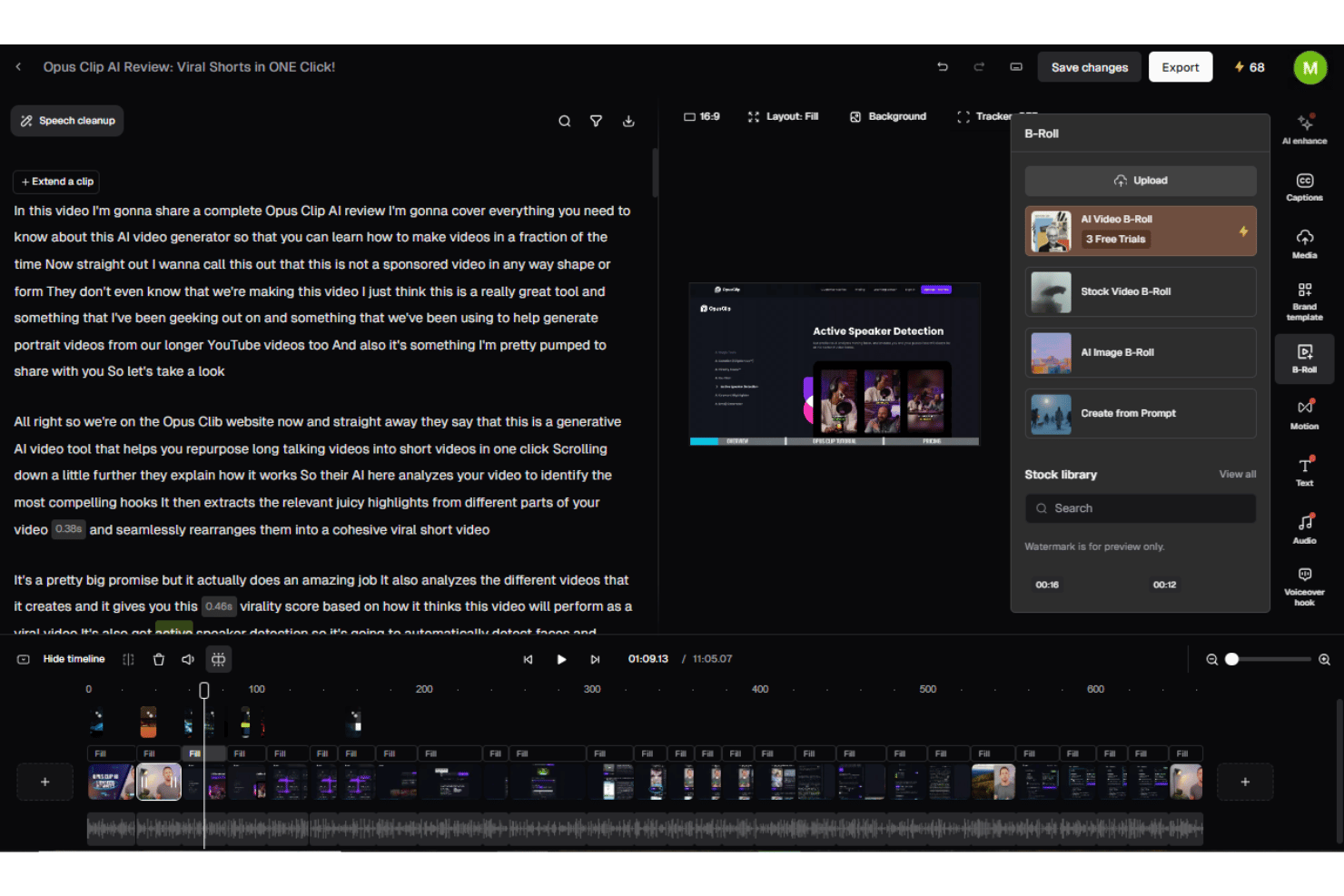
Task: Undo the last edit
Action: click(x=943, y=67)
